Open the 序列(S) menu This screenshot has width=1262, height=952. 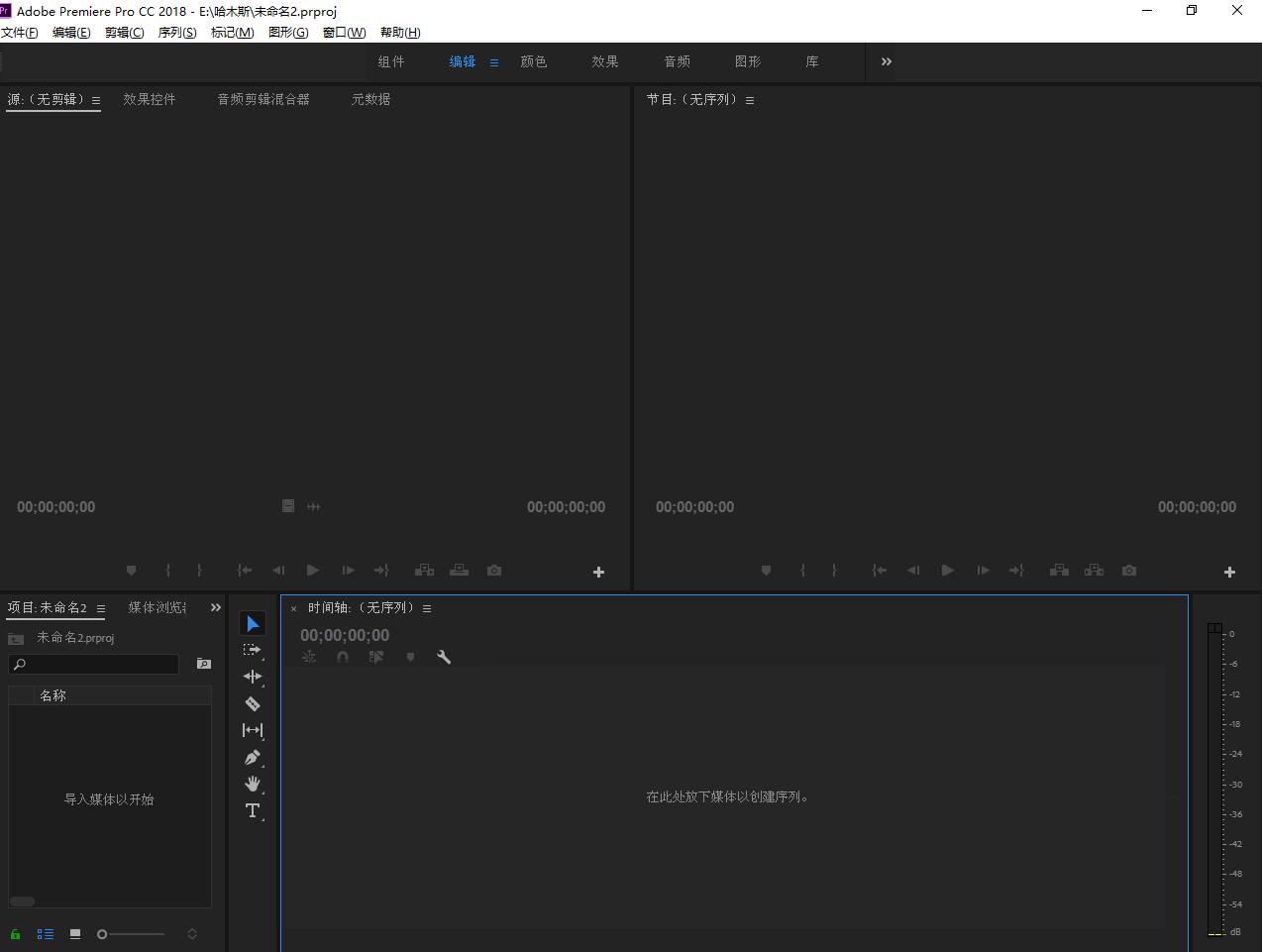(177, 33)
